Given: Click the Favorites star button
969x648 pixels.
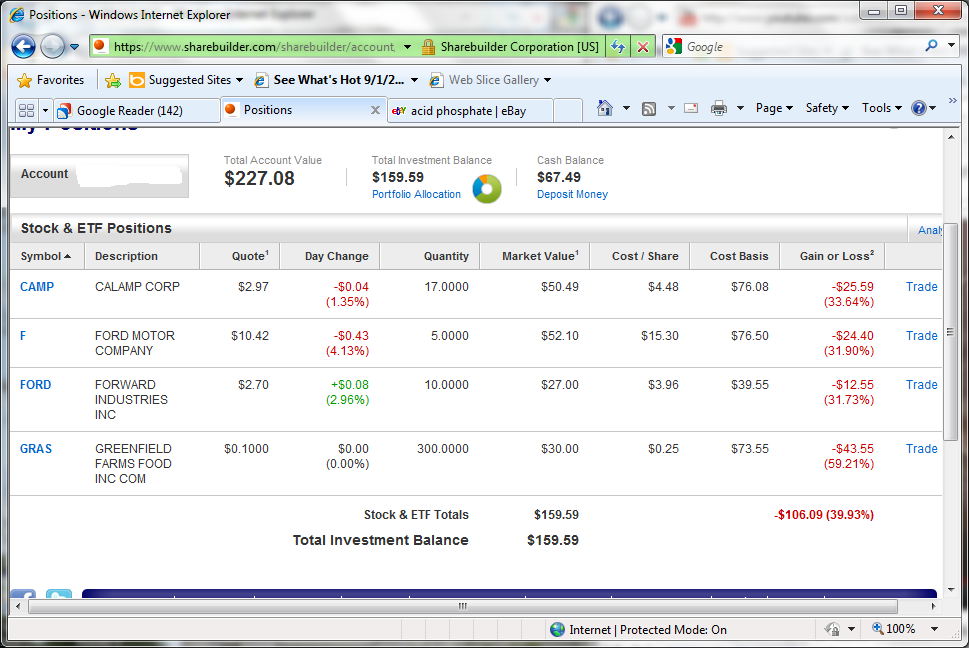Looking at the screenshot, I should pos(50,80).
